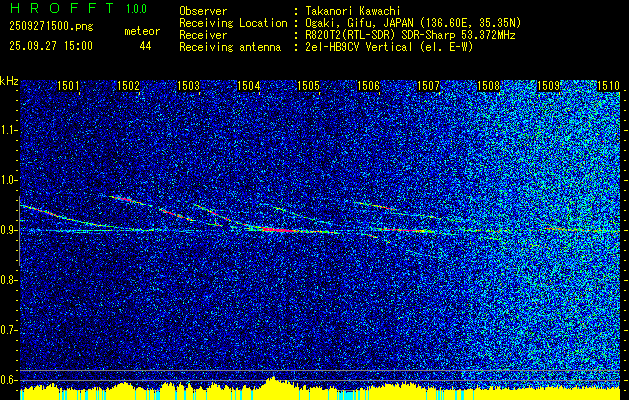Click the 1508 time marker
The height and width of the screenshot is (400, 629).
click(489, 85)
